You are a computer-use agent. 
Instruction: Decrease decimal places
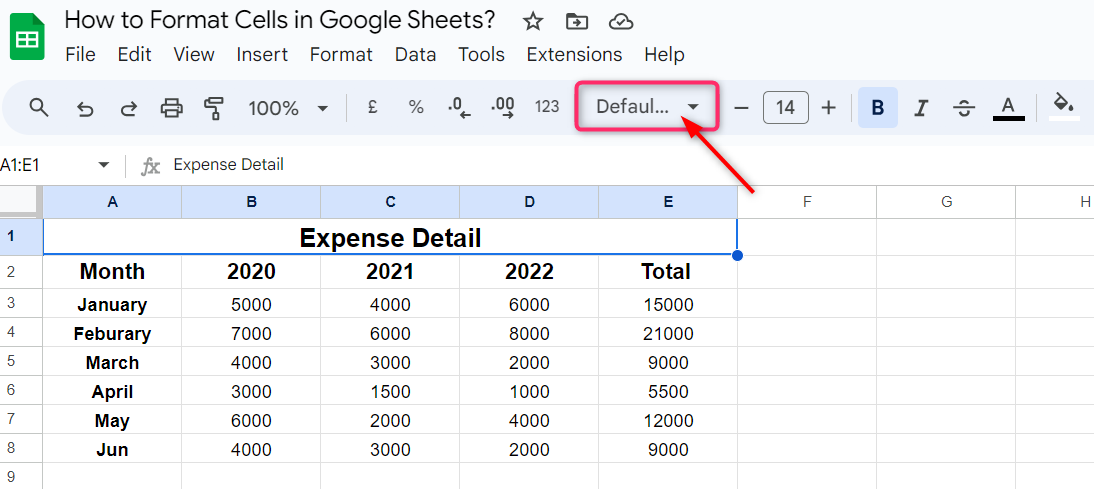pyautogui.click(x=459, y=107)
